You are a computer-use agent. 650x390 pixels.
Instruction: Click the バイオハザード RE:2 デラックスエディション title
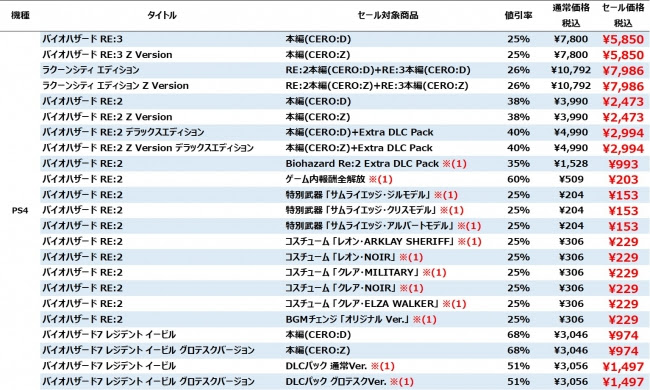[123, 132]
